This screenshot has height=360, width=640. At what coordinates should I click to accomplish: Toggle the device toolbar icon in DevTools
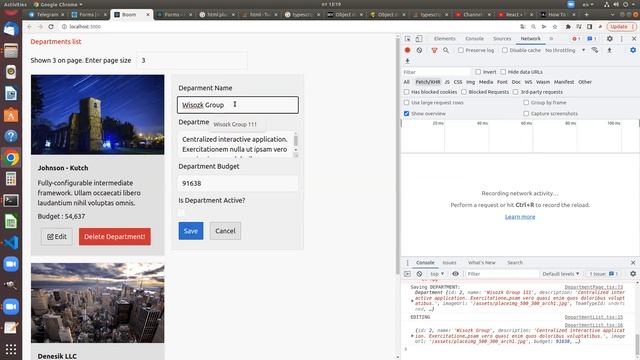coord(419,39)
